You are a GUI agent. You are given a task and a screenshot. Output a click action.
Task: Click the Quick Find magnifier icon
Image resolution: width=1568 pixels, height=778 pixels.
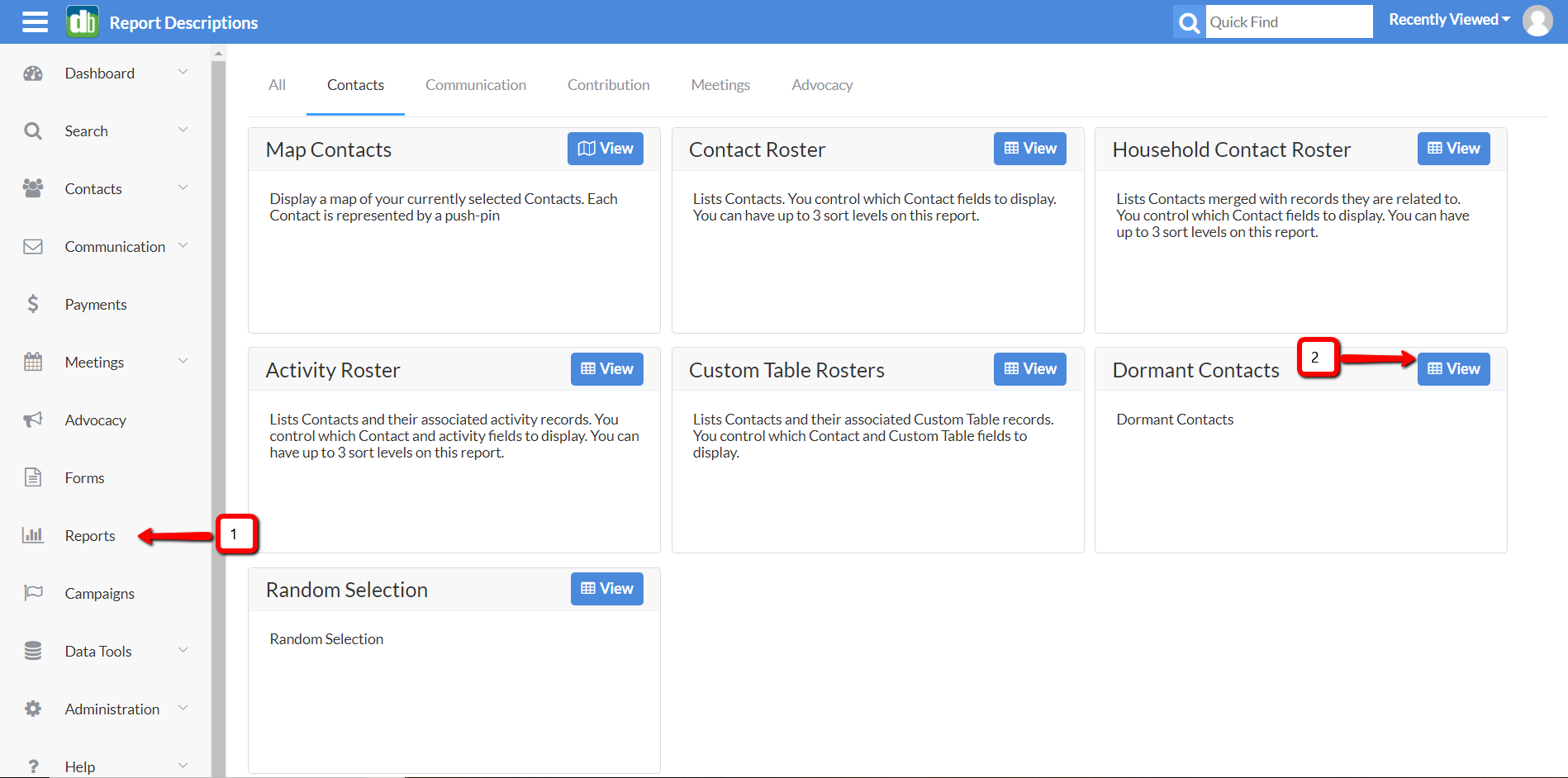1190,22
